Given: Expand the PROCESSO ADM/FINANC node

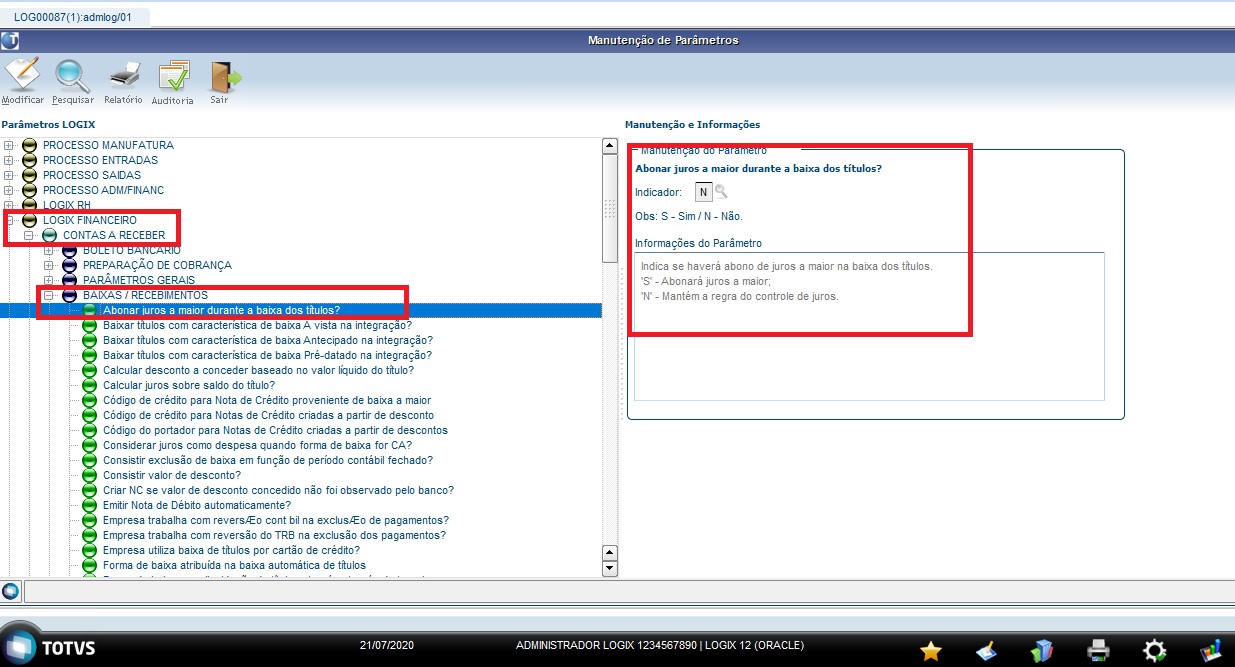Looking at the screenshot, I should click(x=9, y=191).
